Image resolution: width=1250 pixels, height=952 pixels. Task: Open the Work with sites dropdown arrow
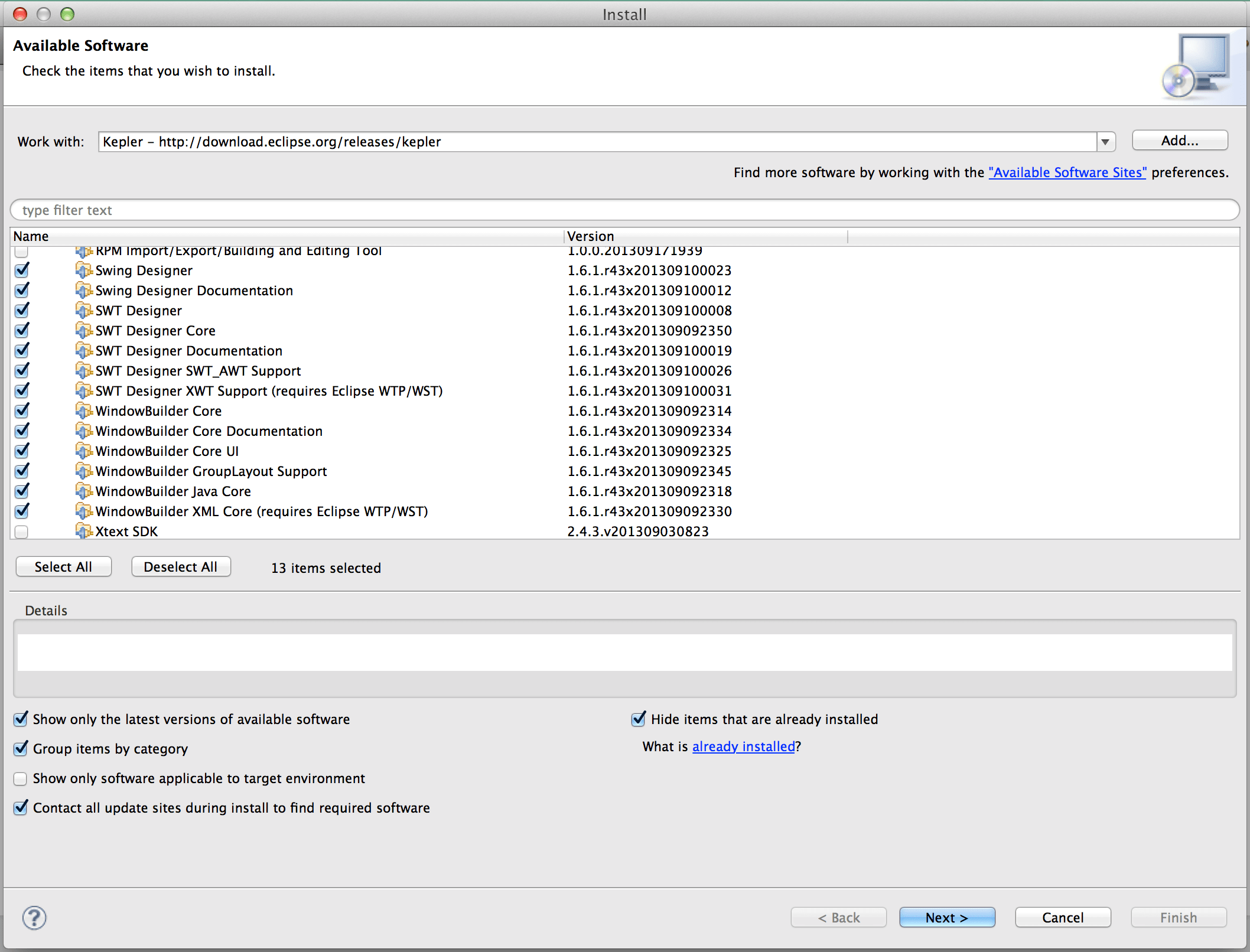1105,142
